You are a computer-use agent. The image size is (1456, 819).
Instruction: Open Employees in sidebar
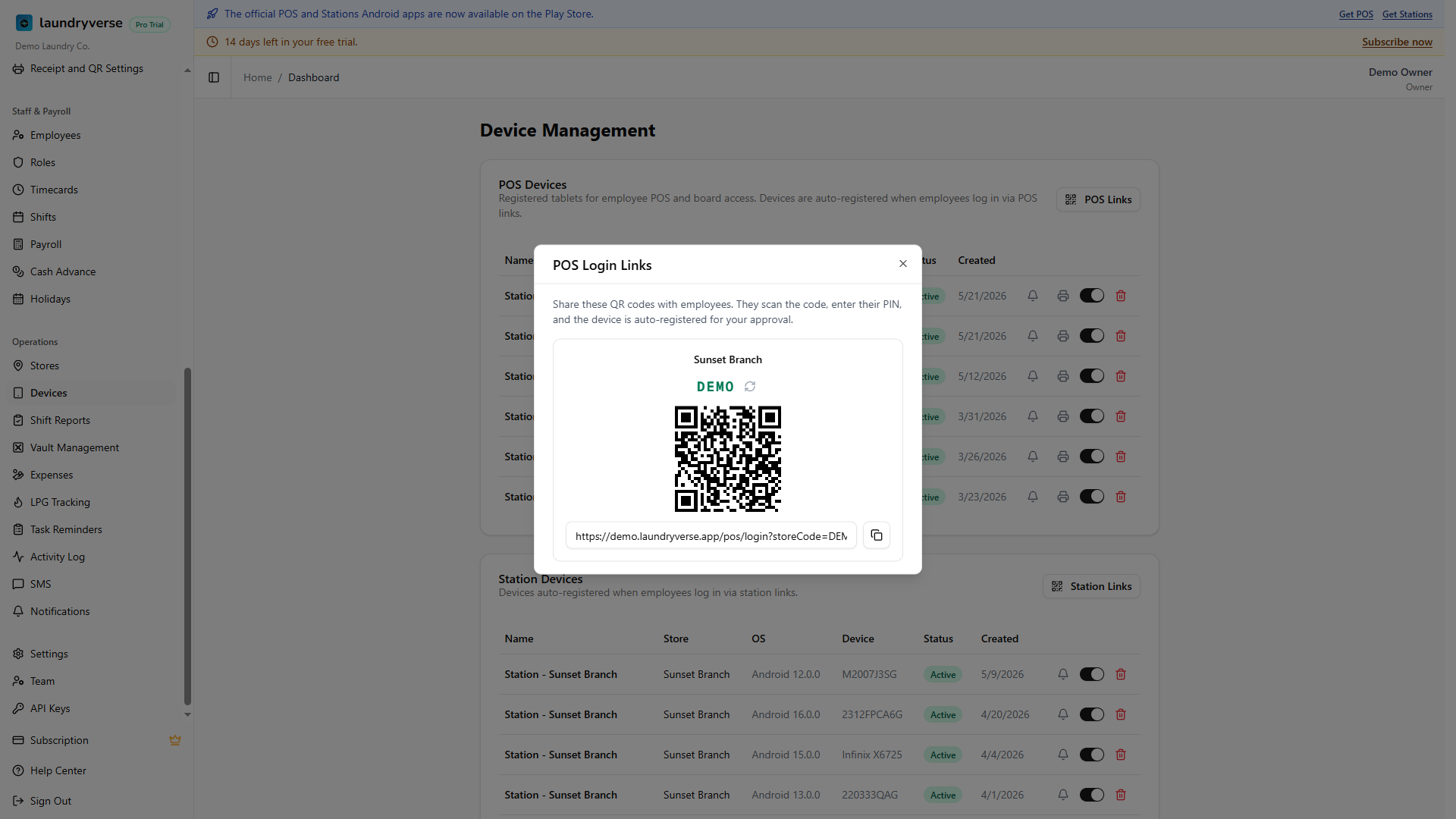coord(91,135)
